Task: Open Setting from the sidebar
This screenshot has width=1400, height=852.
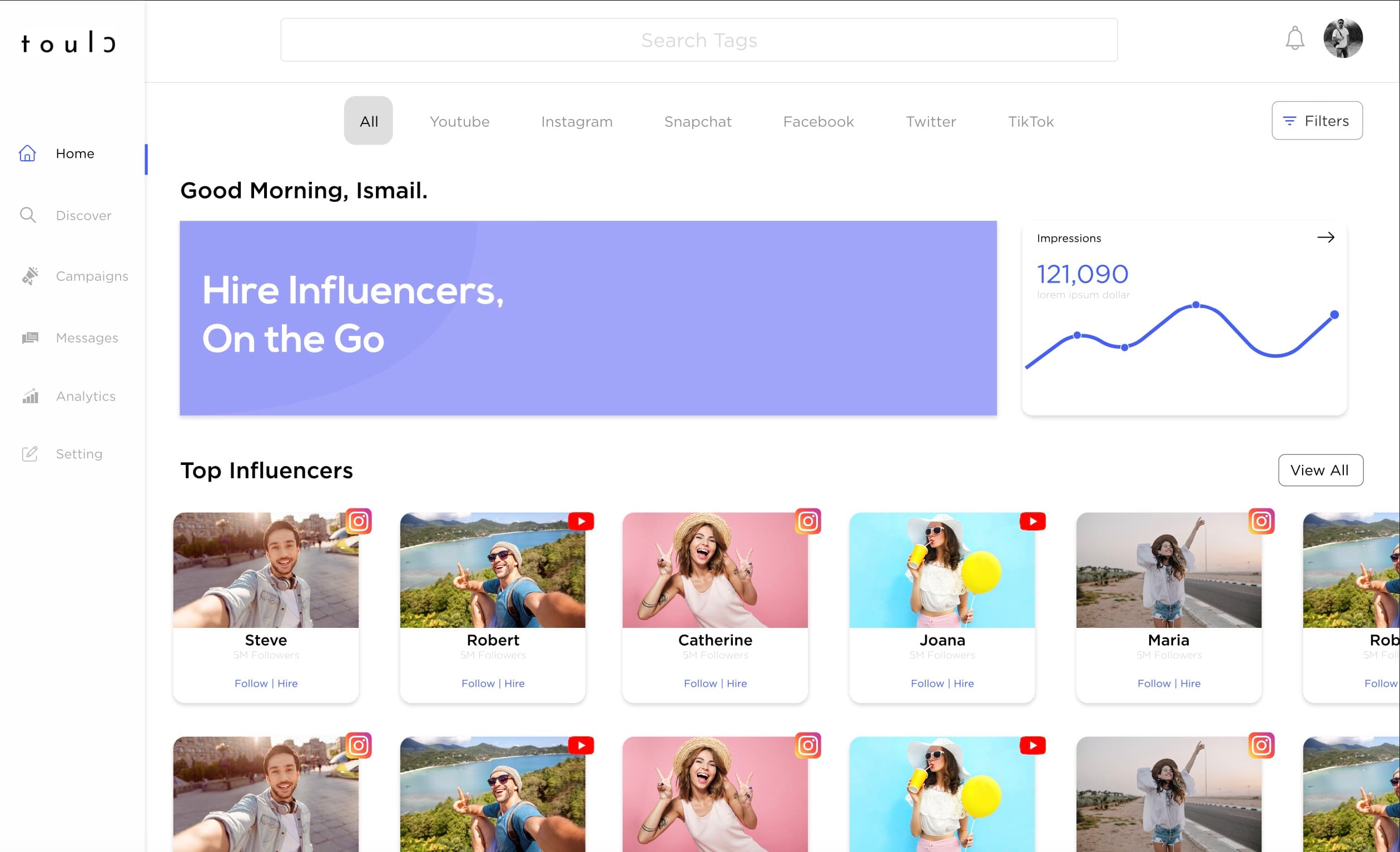Action: tap(79, 454)
